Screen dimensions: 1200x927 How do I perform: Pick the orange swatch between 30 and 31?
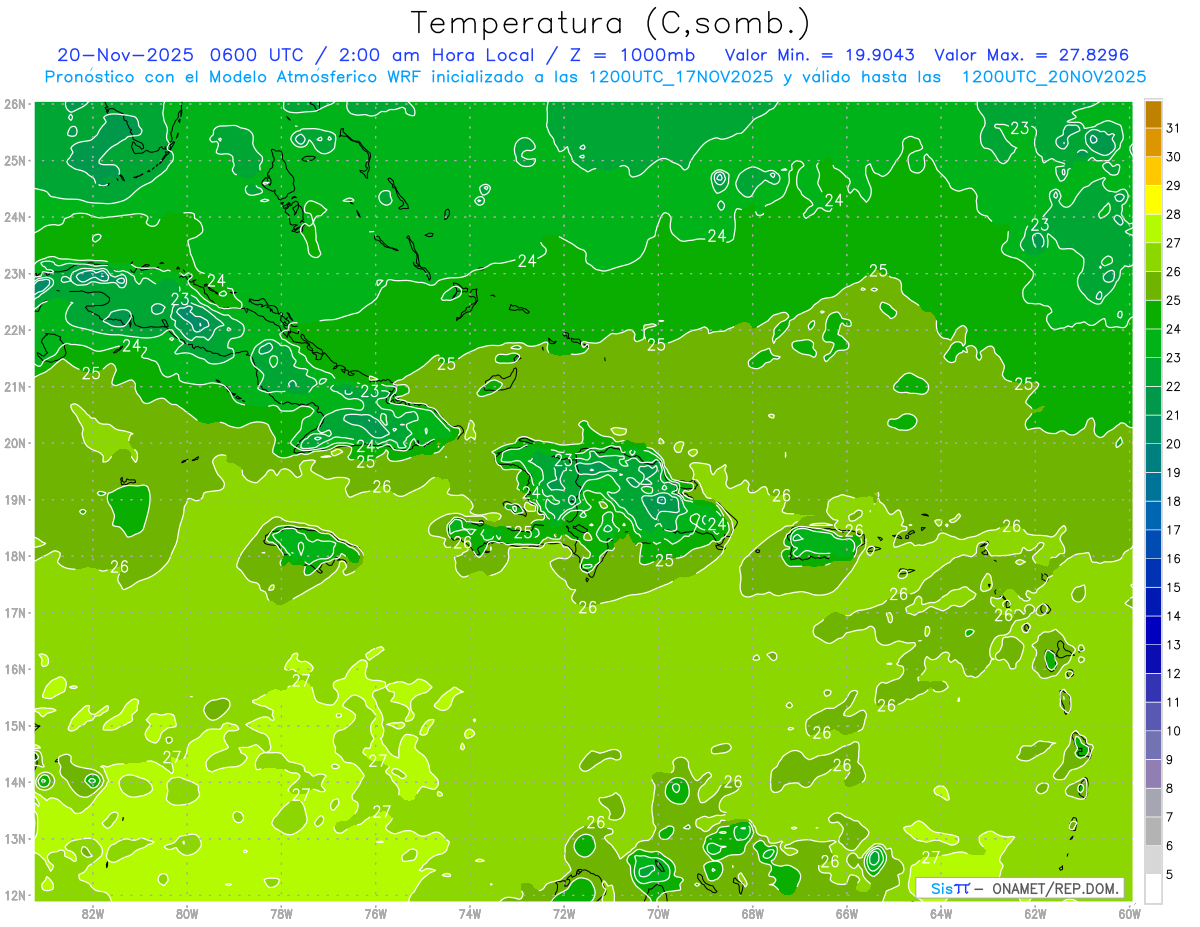coord(1153,142)
